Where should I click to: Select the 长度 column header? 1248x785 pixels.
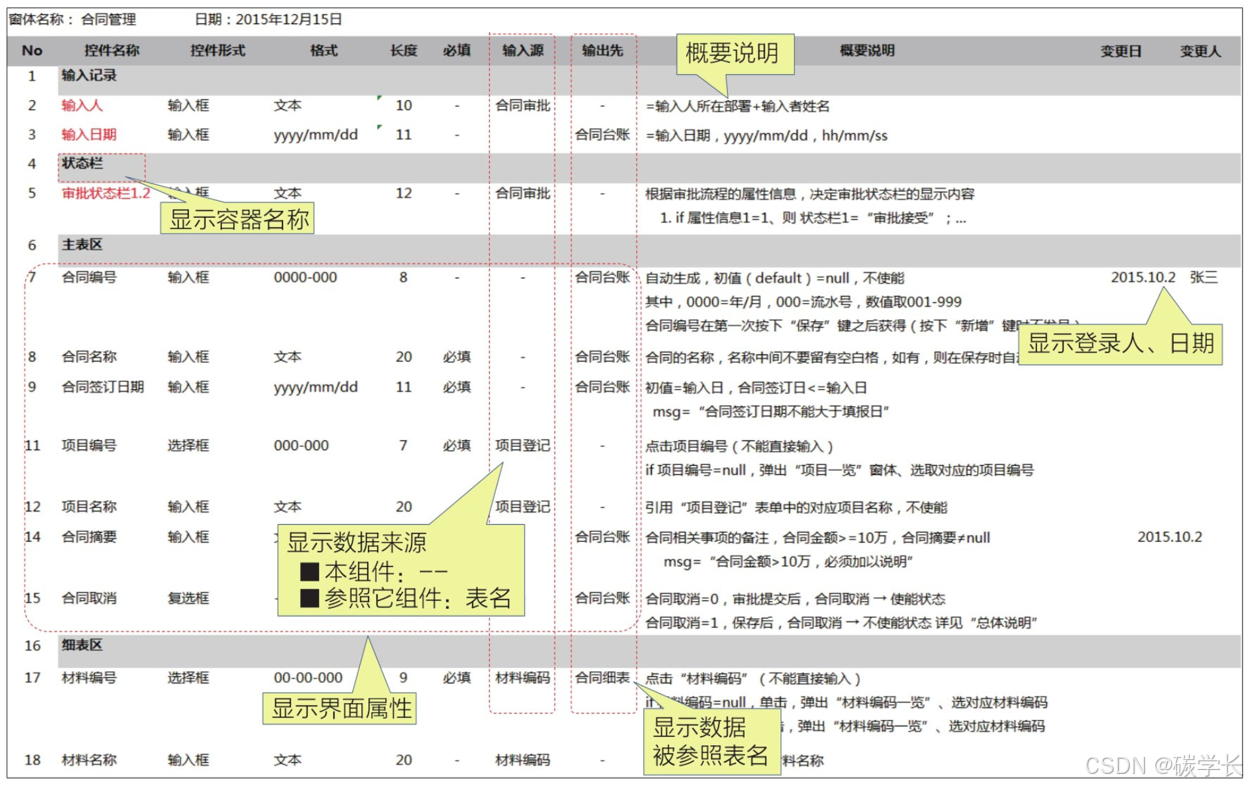(403, 50)
